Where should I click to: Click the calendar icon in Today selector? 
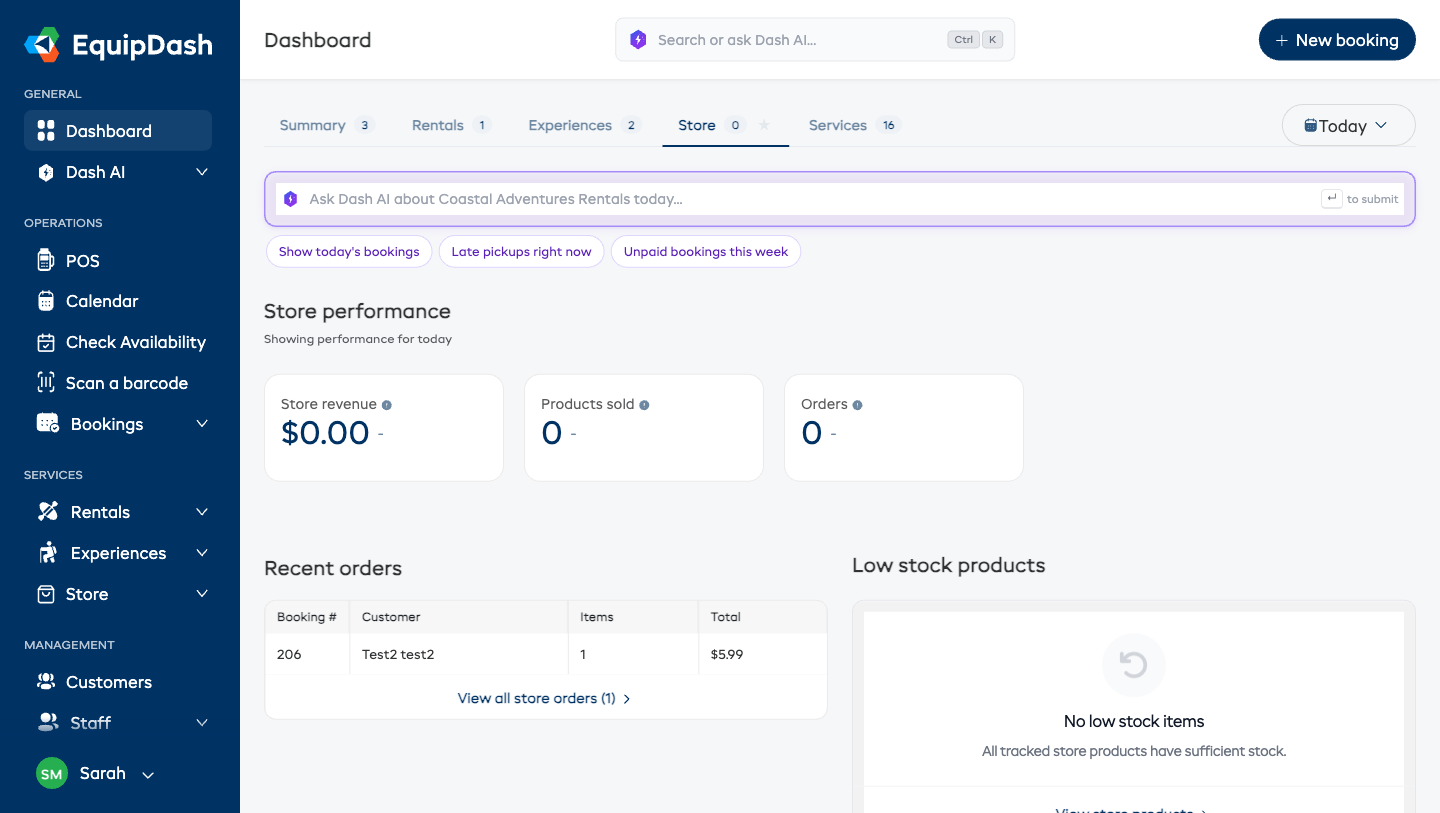tap(1310, 126)
